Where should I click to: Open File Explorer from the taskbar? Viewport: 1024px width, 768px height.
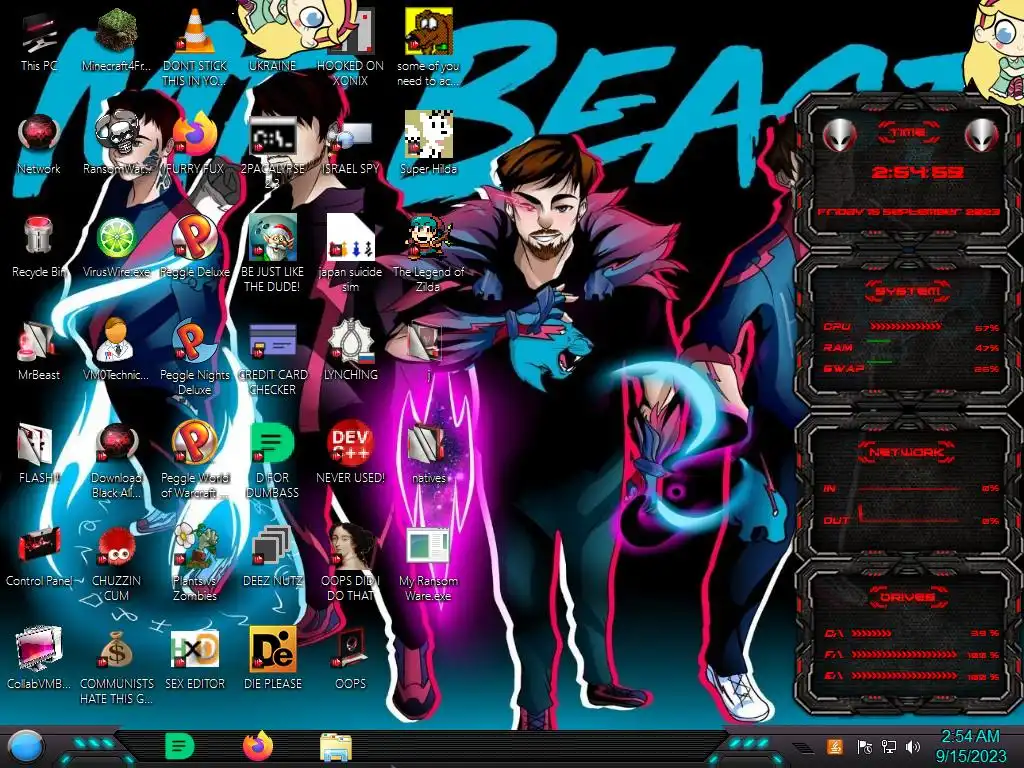(x=336, y=746)
